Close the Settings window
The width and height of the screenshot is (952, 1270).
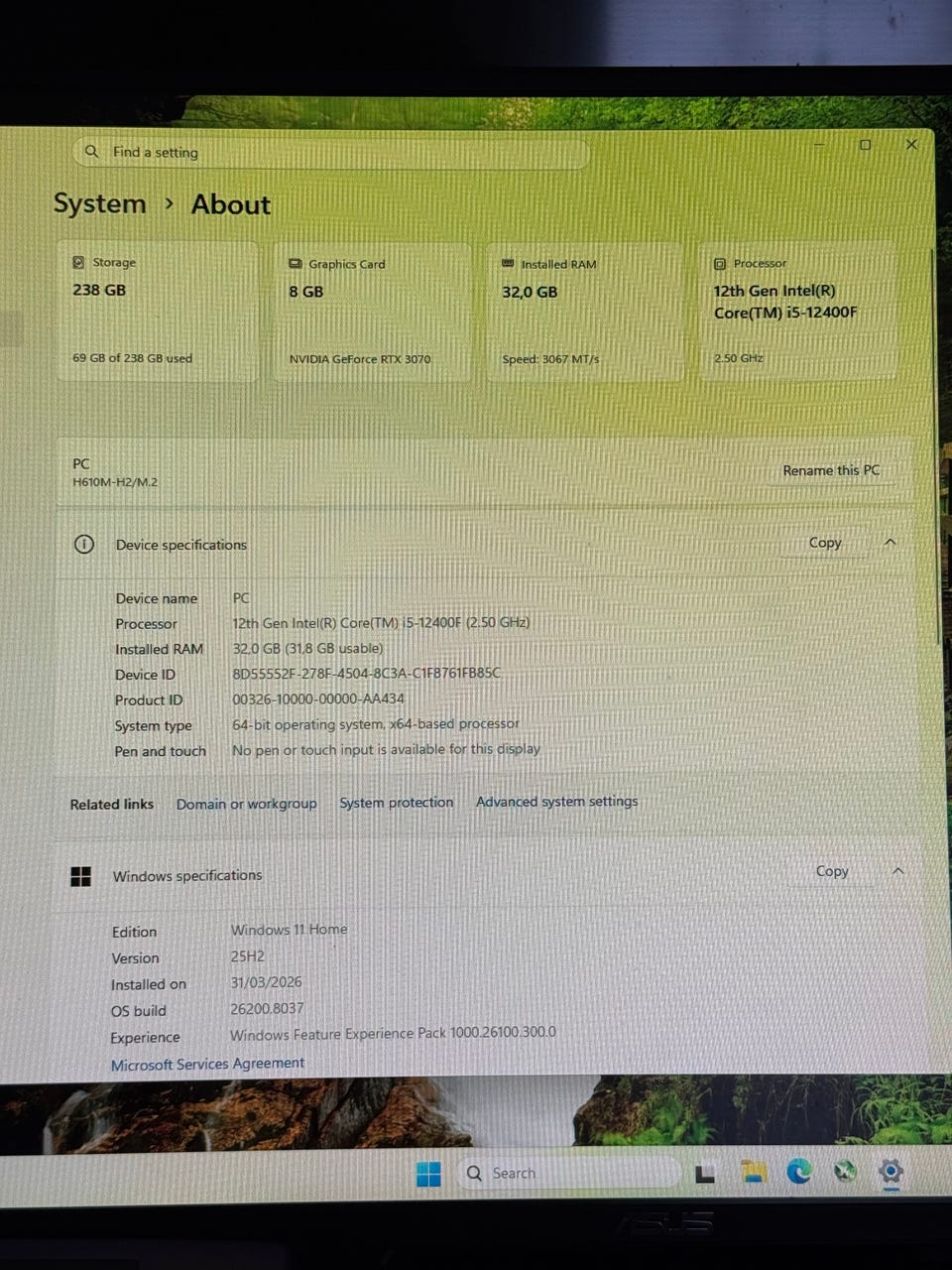(x=911, y=145)
